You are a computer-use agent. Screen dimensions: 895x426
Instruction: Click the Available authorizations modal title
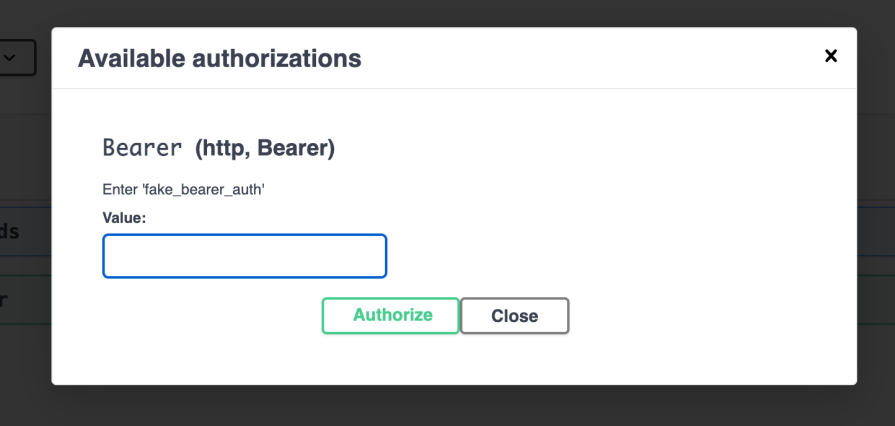[219, 58]
